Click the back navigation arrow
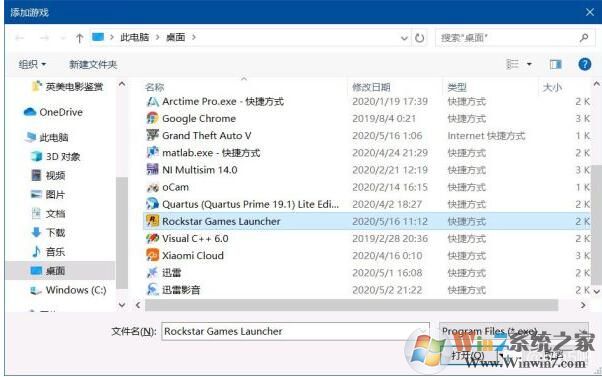Screen dimensions: 602x377 point(20,38)
